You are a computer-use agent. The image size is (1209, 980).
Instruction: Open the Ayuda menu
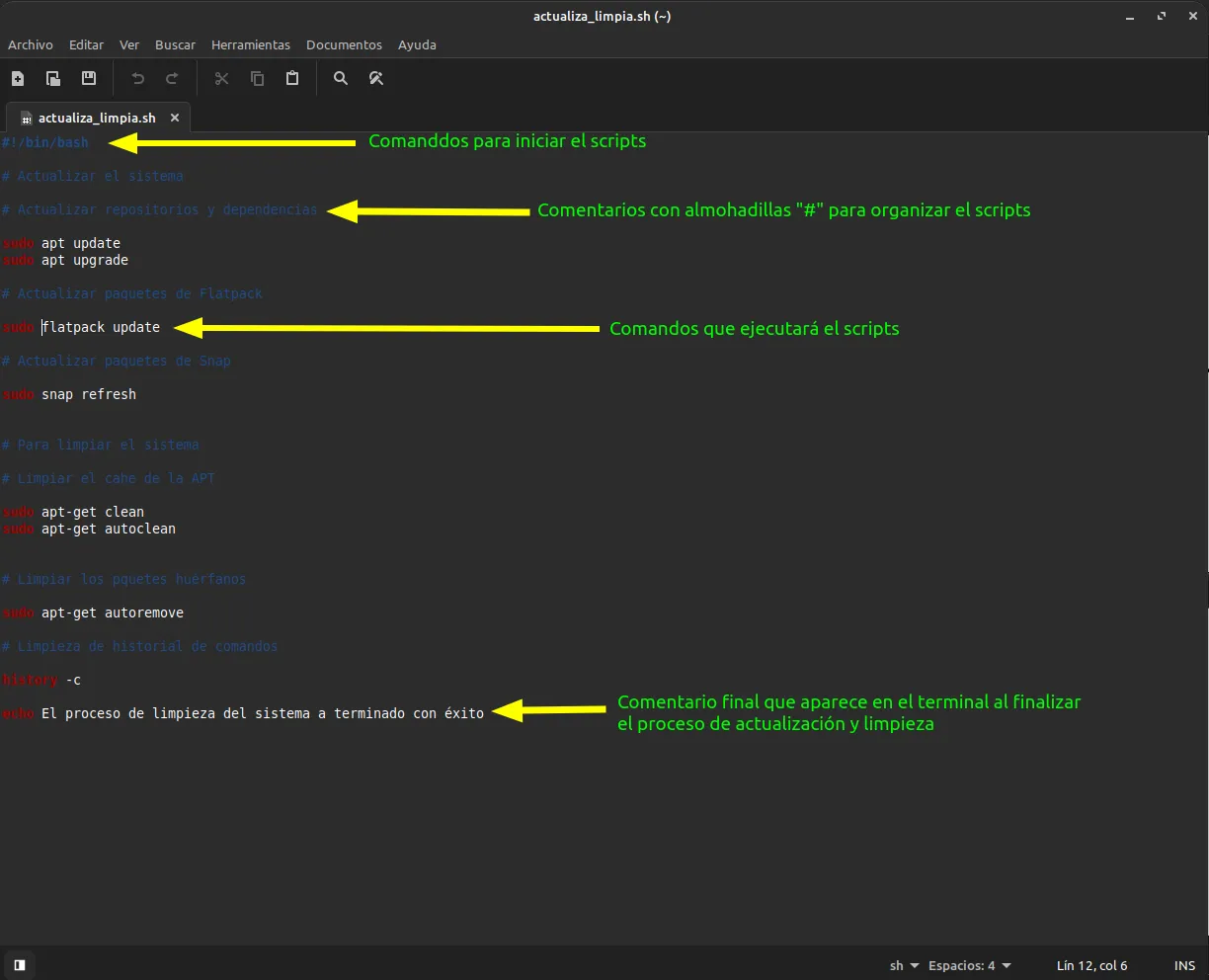[417, 44]
